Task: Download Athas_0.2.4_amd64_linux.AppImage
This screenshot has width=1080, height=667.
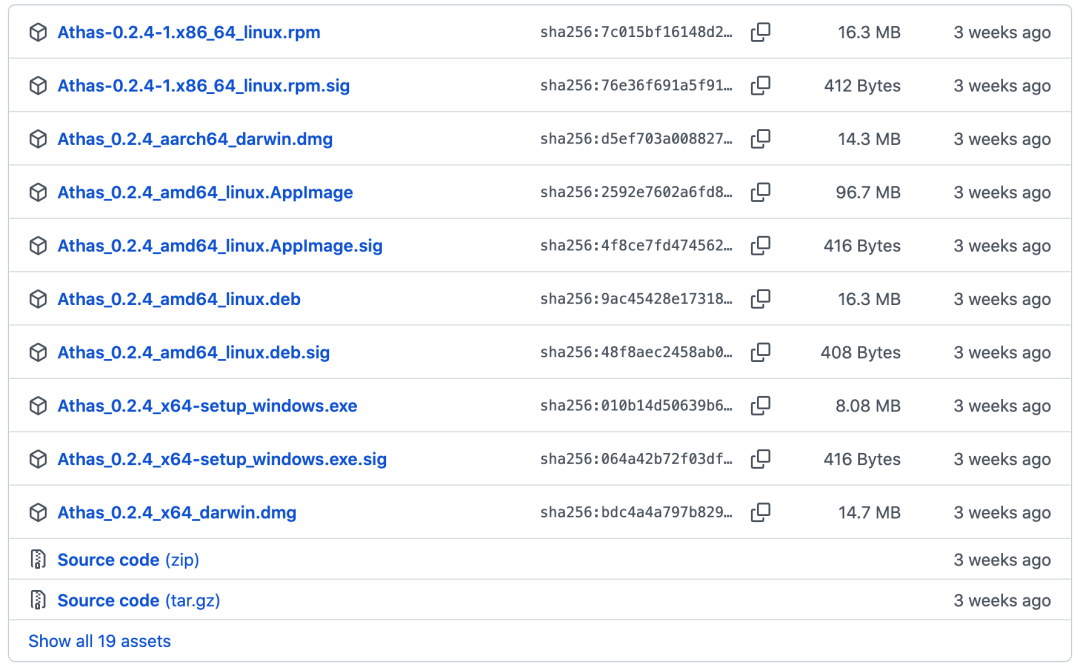Action: [205, 192]
